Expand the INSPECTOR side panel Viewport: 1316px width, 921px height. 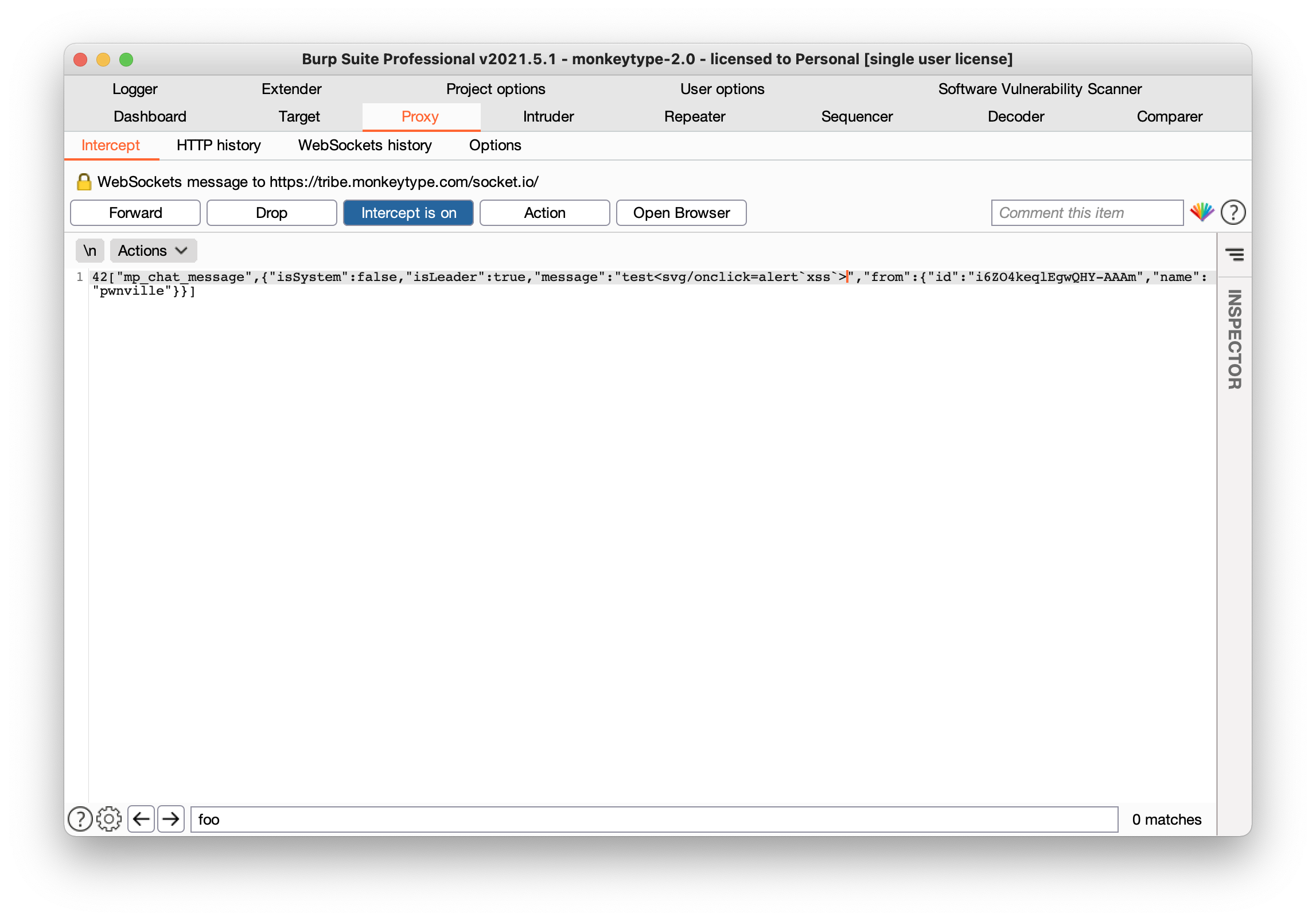click(1234, 339)
